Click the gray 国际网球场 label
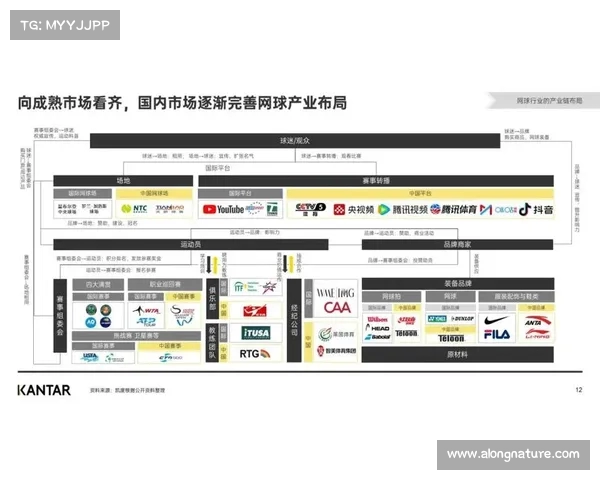The width and height of the screenshot is (600, 480). pos(83,193)
